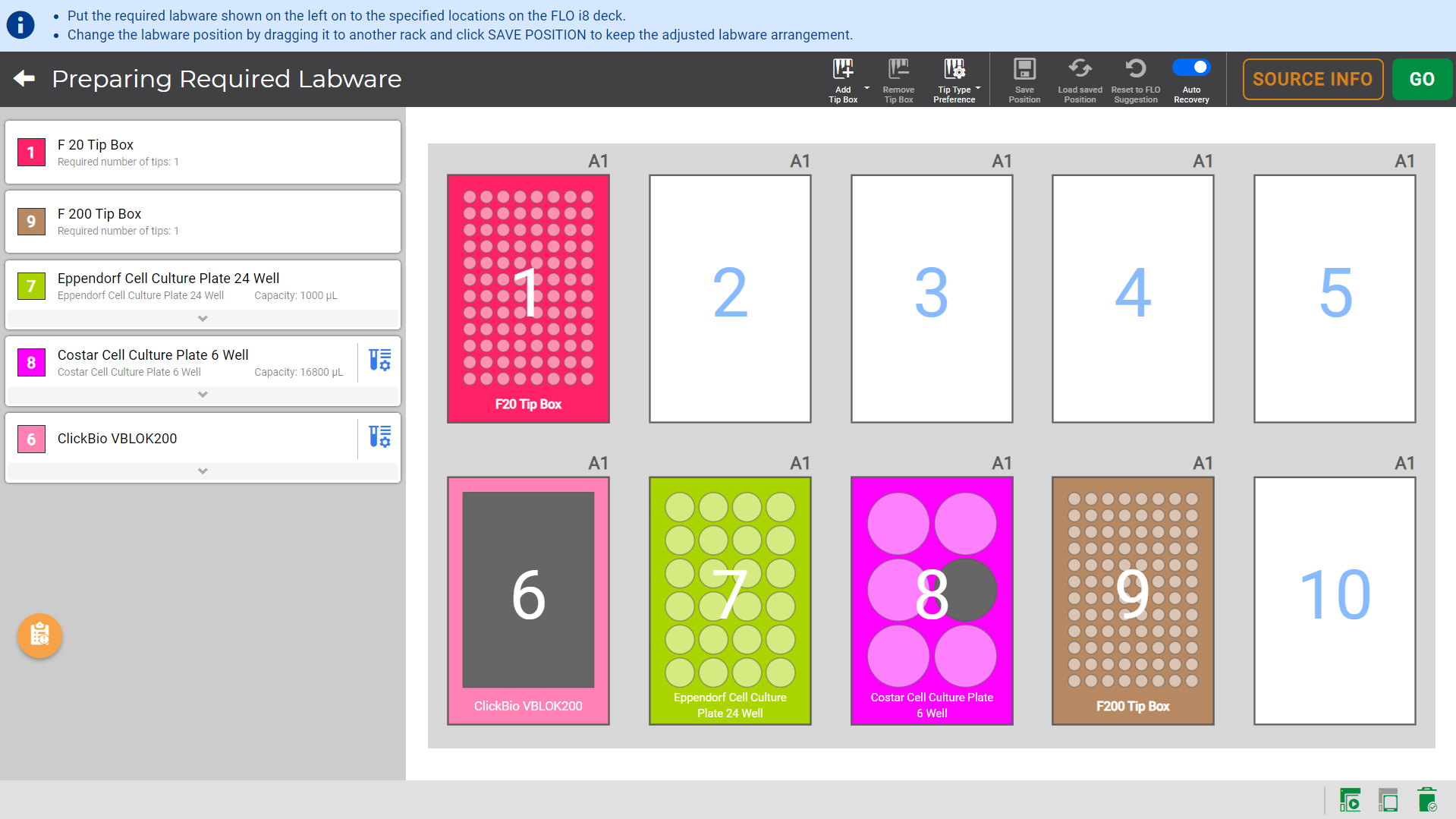Click Reset to FLO Suggestion icon
This screenshot has width=1456, height=819.
point(1135,70)
